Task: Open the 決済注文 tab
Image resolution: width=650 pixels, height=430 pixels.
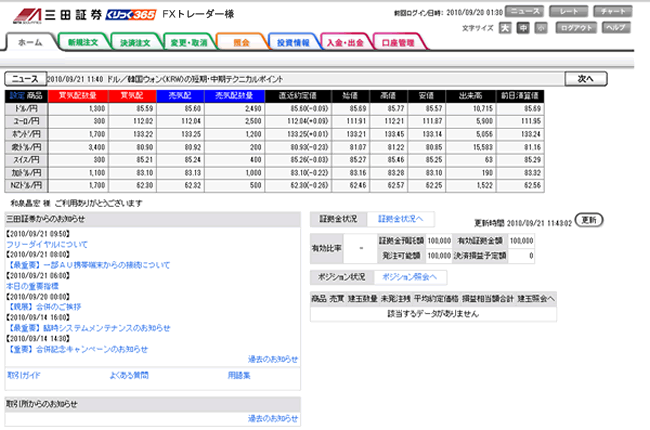Action: tap(135, 42)
